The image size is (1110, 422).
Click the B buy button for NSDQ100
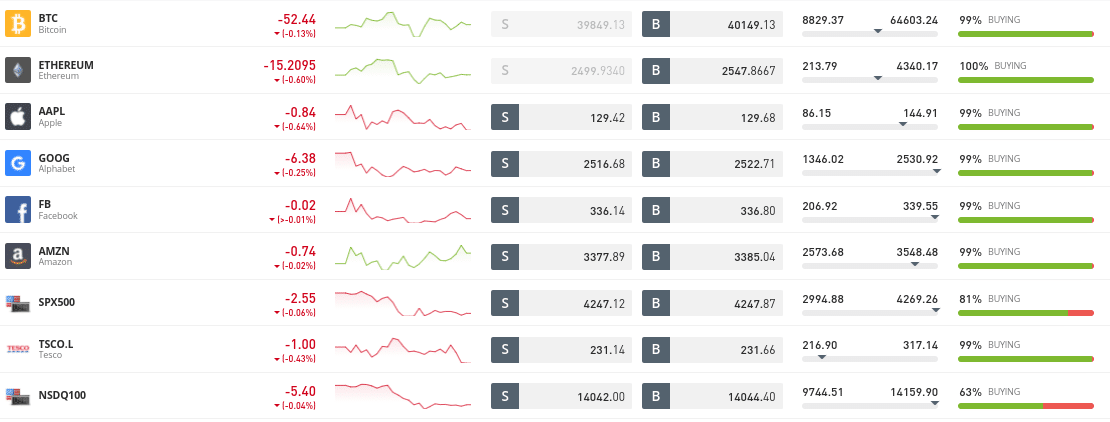[x=656, y=396]
